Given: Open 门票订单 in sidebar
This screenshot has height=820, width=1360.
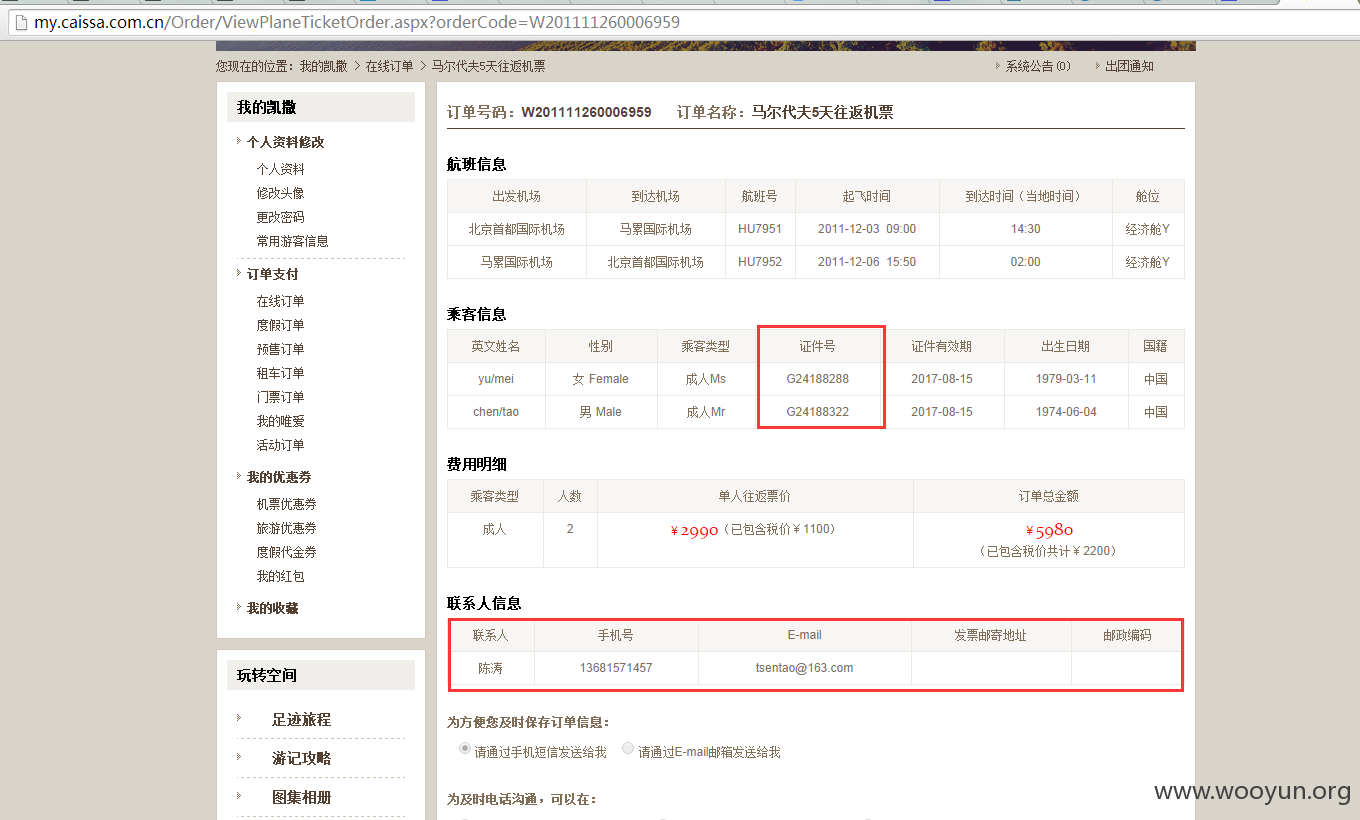Looking at the screenshot, I should [x=280, y=397].
